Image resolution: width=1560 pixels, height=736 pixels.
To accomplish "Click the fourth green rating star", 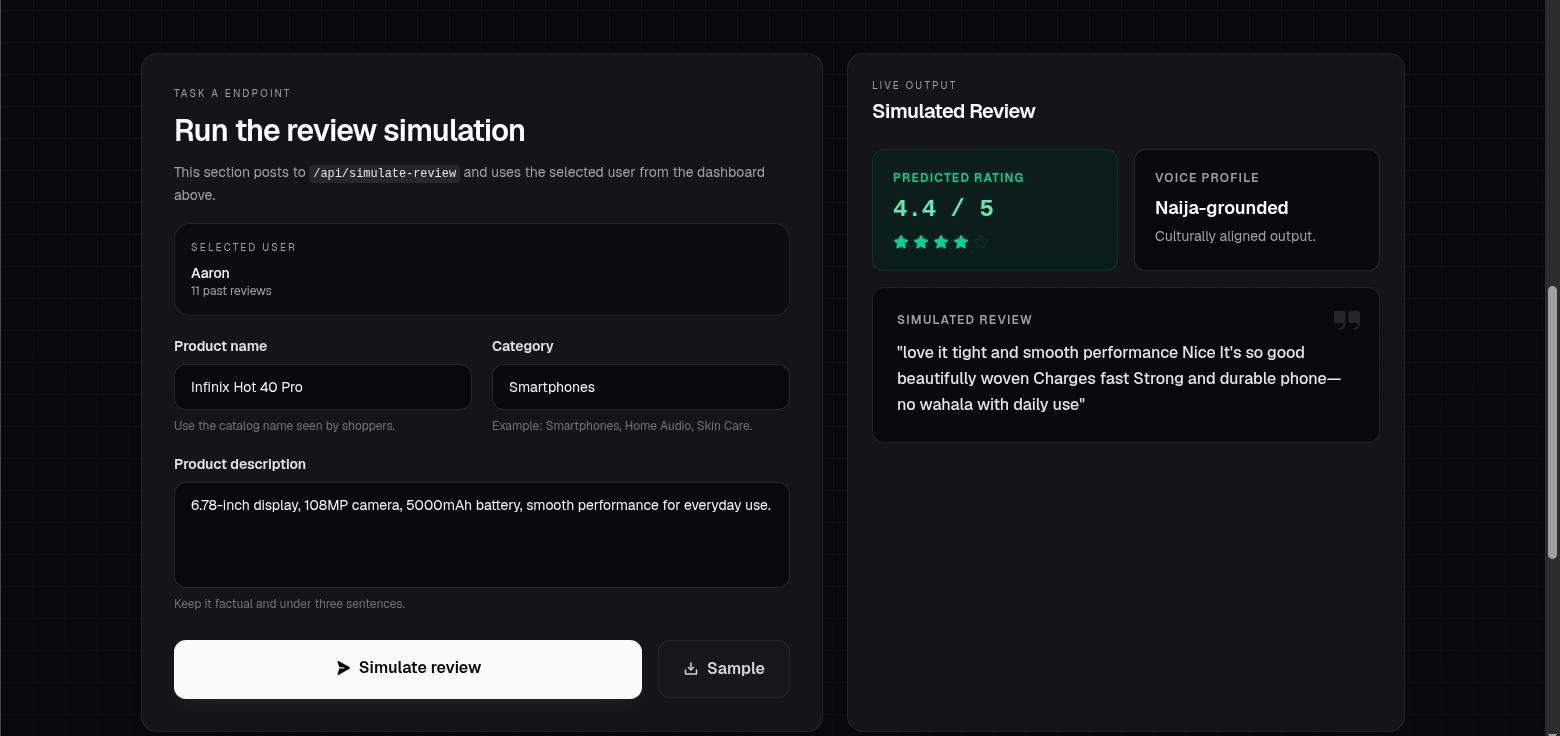I will point(961,242).
